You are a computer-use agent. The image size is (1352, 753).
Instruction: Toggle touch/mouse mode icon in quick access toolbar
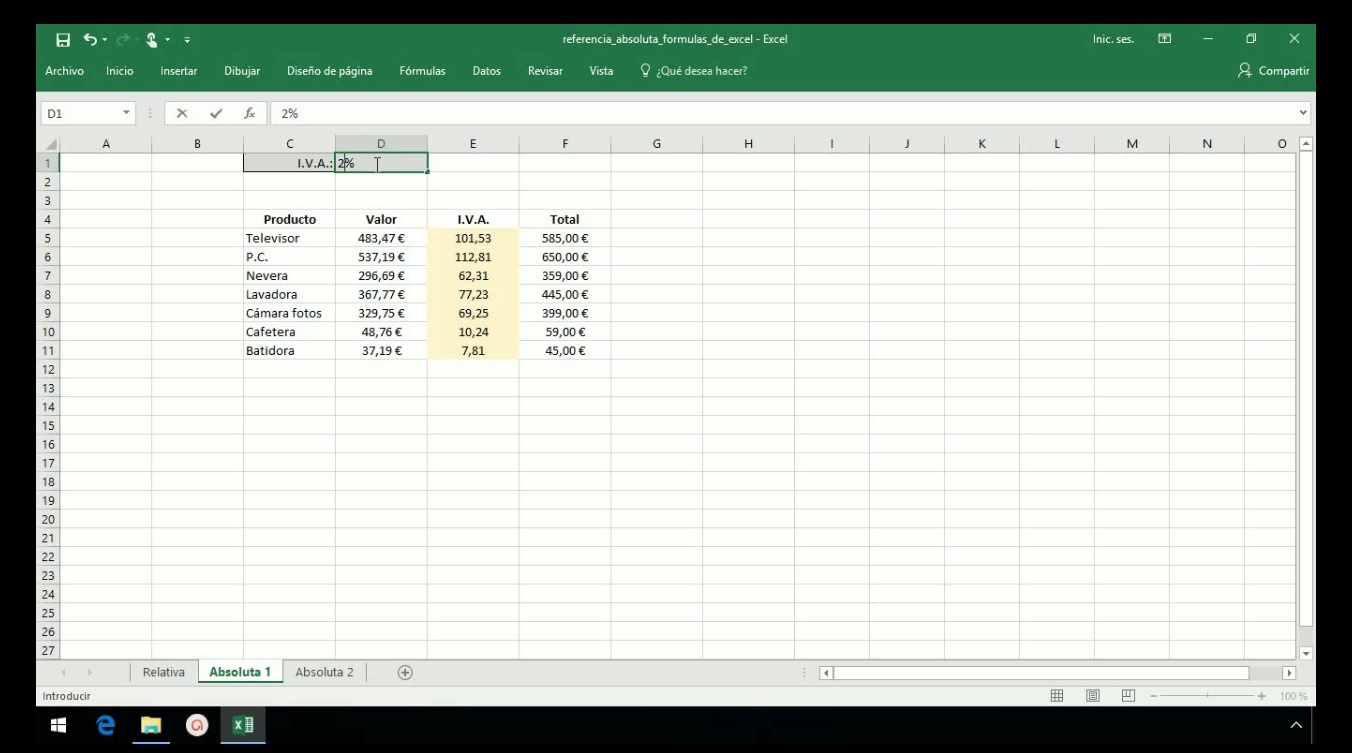coord(151,40)
